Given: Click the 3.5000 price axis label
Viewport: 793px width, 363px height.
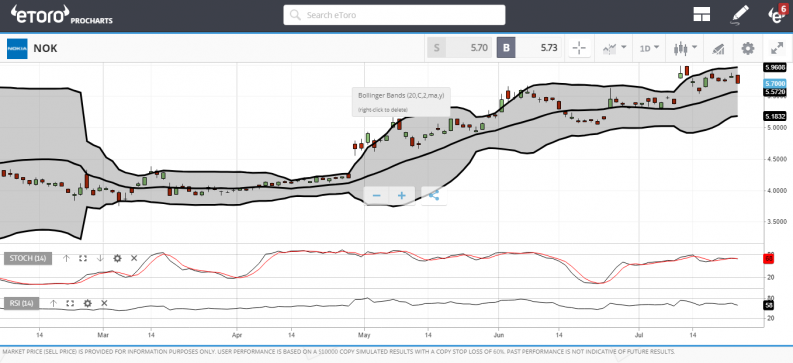Looking at the screenshot, I should pos(776,221).
